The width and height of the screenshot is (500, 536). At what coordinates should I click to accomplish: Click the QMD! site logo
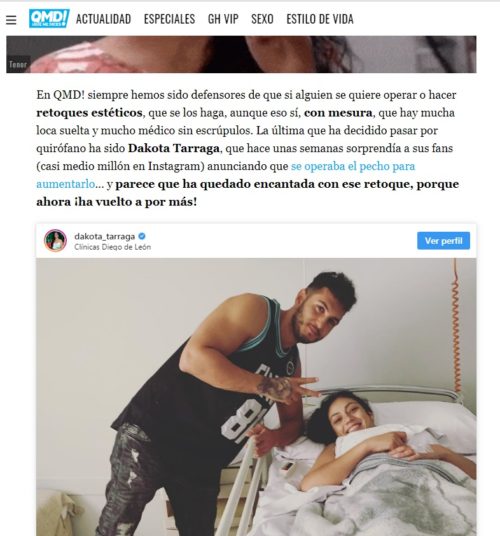point(49,18)
